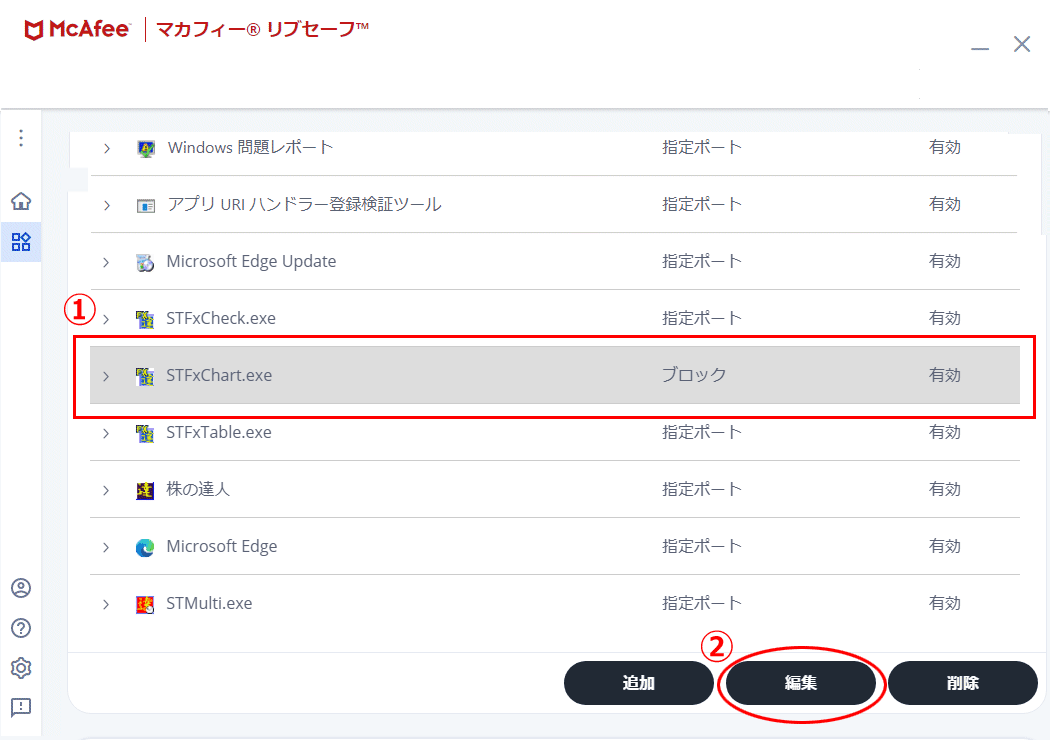This screenshot has width=1050, height=740.
Task: Expand the STFxCheck.exe row
Action: (106, 319)
